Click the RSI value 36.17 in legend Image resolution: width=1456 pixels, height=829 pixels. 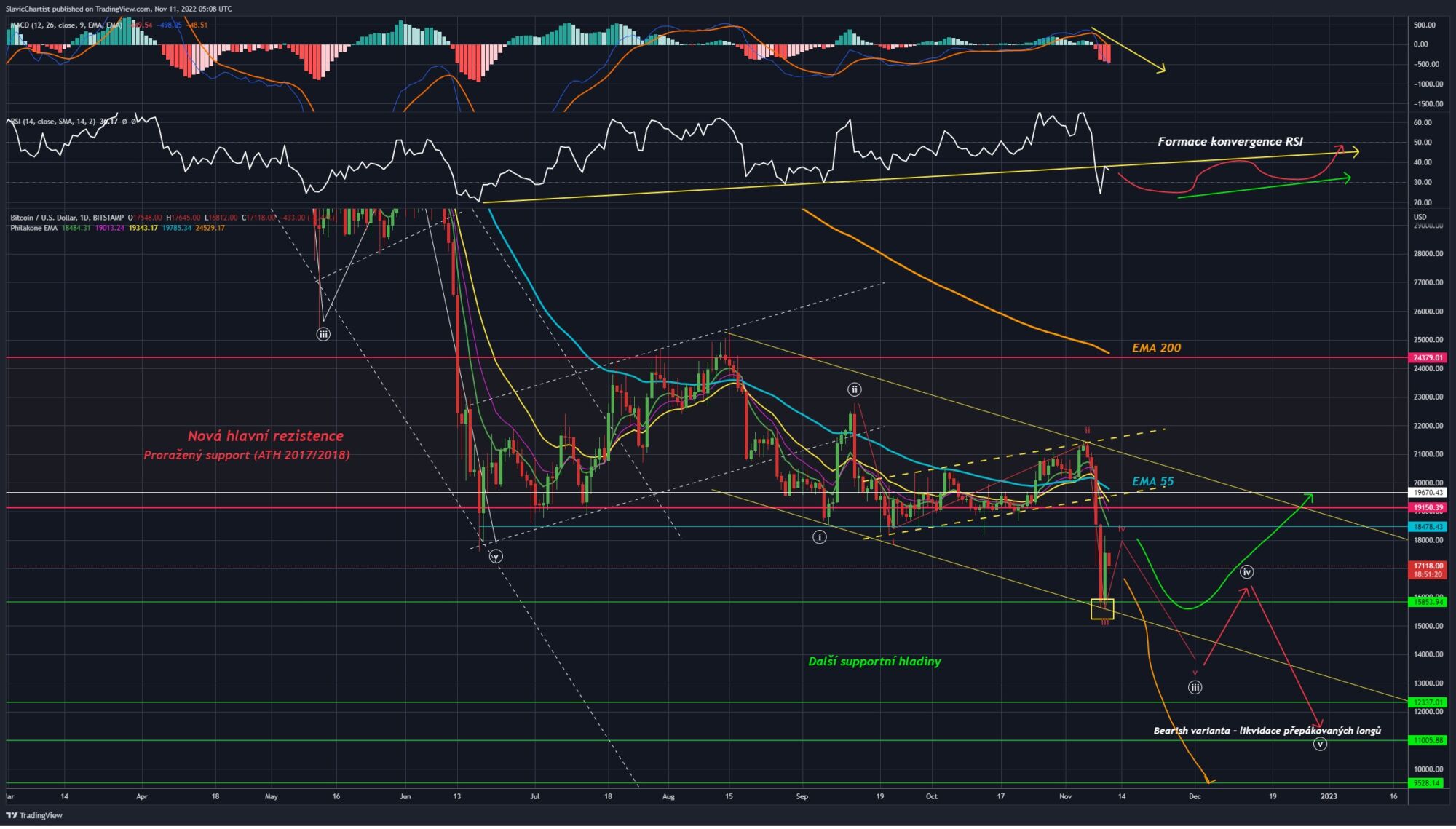click(x=108, y=122)
